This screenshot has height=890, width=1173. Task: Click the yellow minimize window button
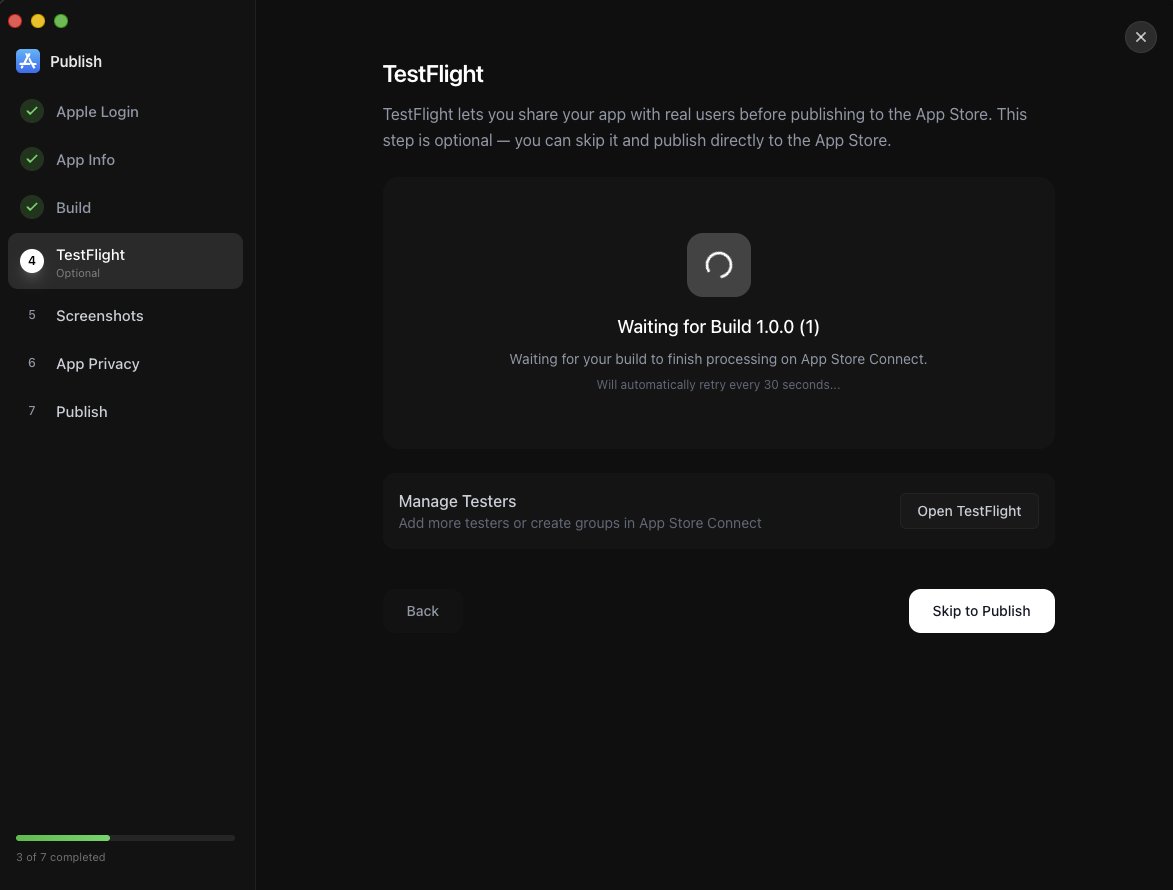pyautogui.click(x=38, y=21)
